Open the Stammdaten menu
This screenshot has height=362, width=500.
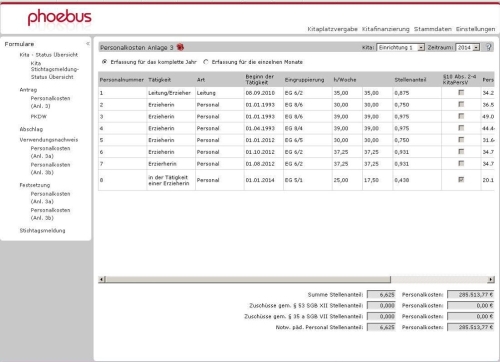[x=433, y=29]
